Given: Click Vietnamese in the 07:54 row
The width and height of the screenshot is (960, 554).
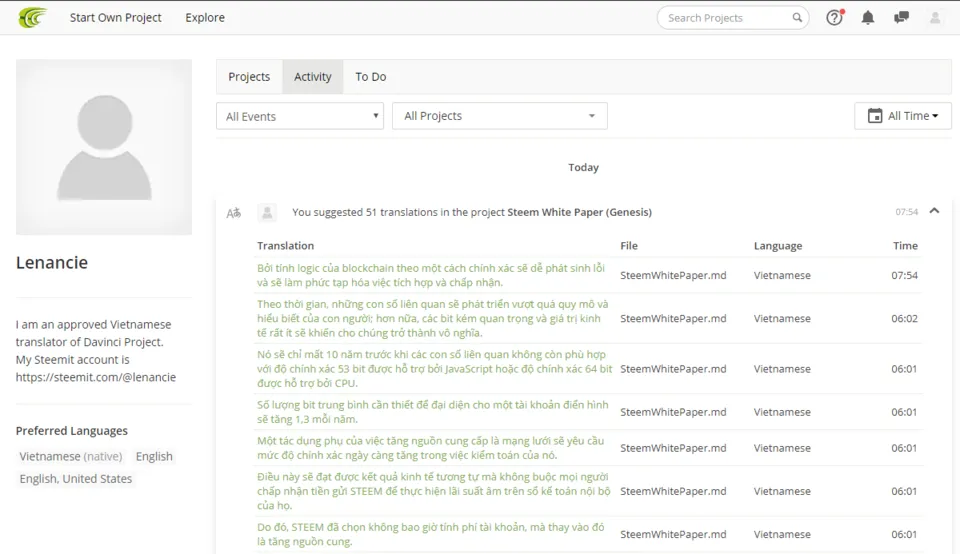Looking at the screenshot, I should (x=782, y=275).
